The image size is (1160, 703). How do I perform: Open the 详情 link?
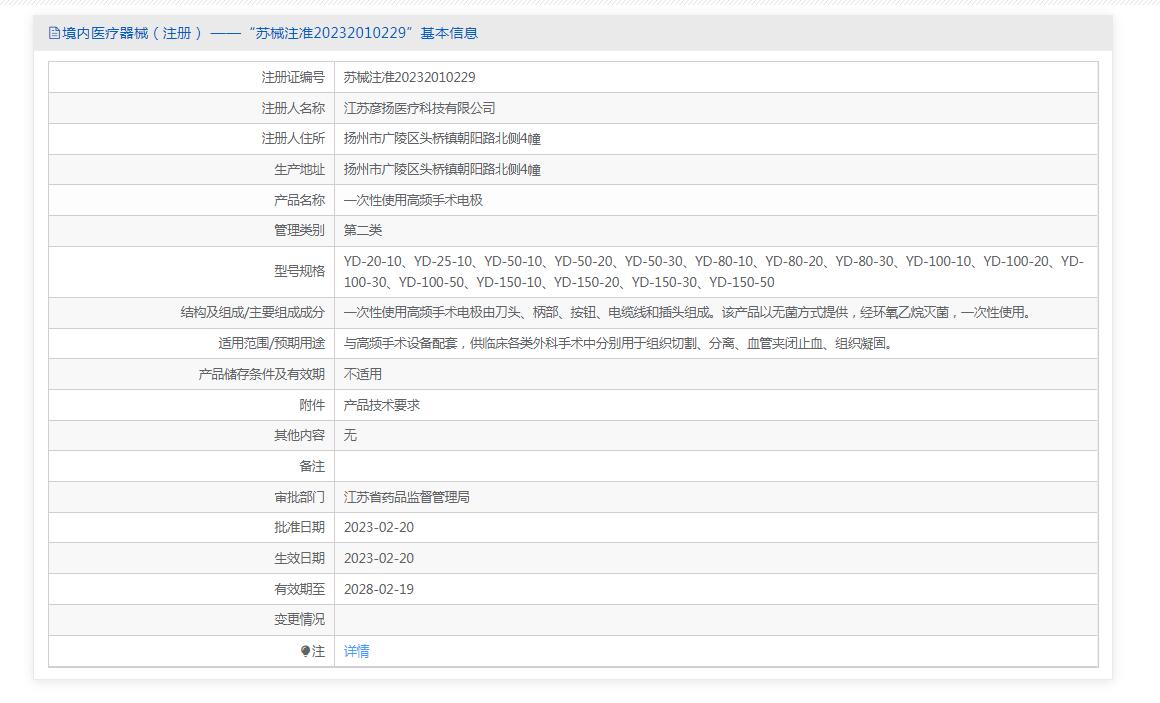coord(356,651)
